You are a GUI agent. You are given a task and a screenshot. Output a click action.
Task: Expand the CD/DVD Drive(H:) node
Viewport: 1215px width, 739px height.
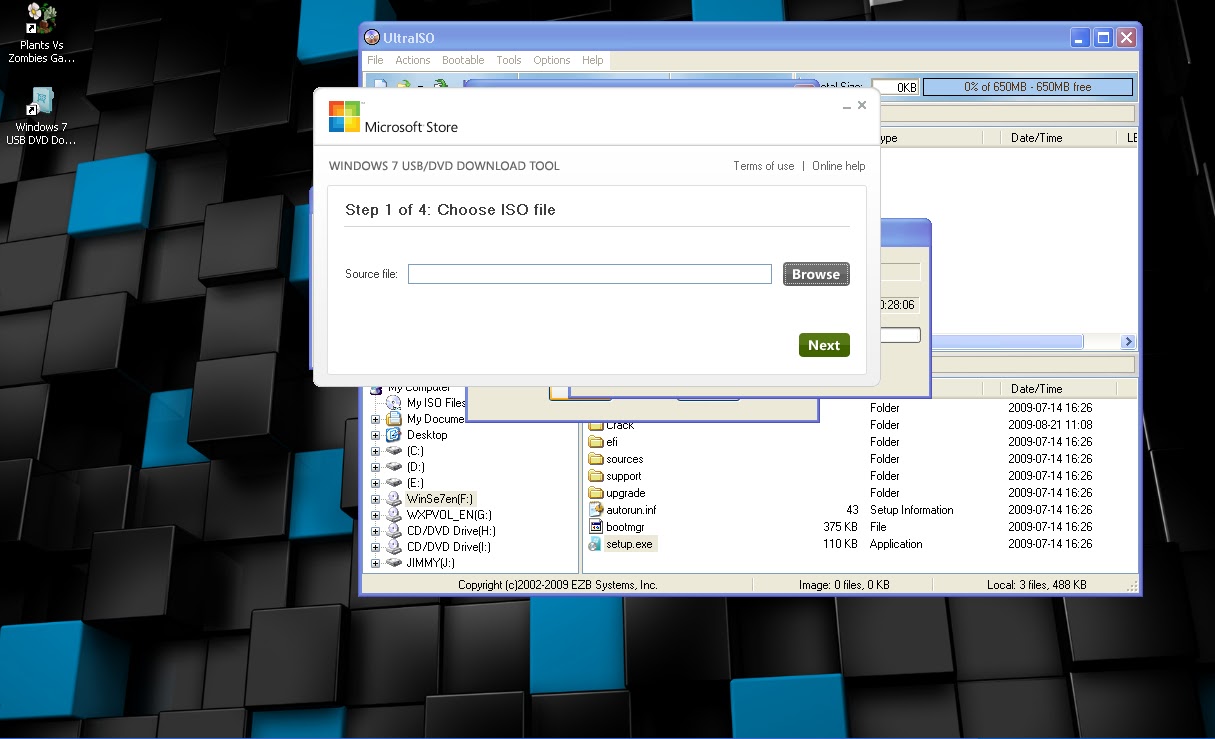coord(376,531)
